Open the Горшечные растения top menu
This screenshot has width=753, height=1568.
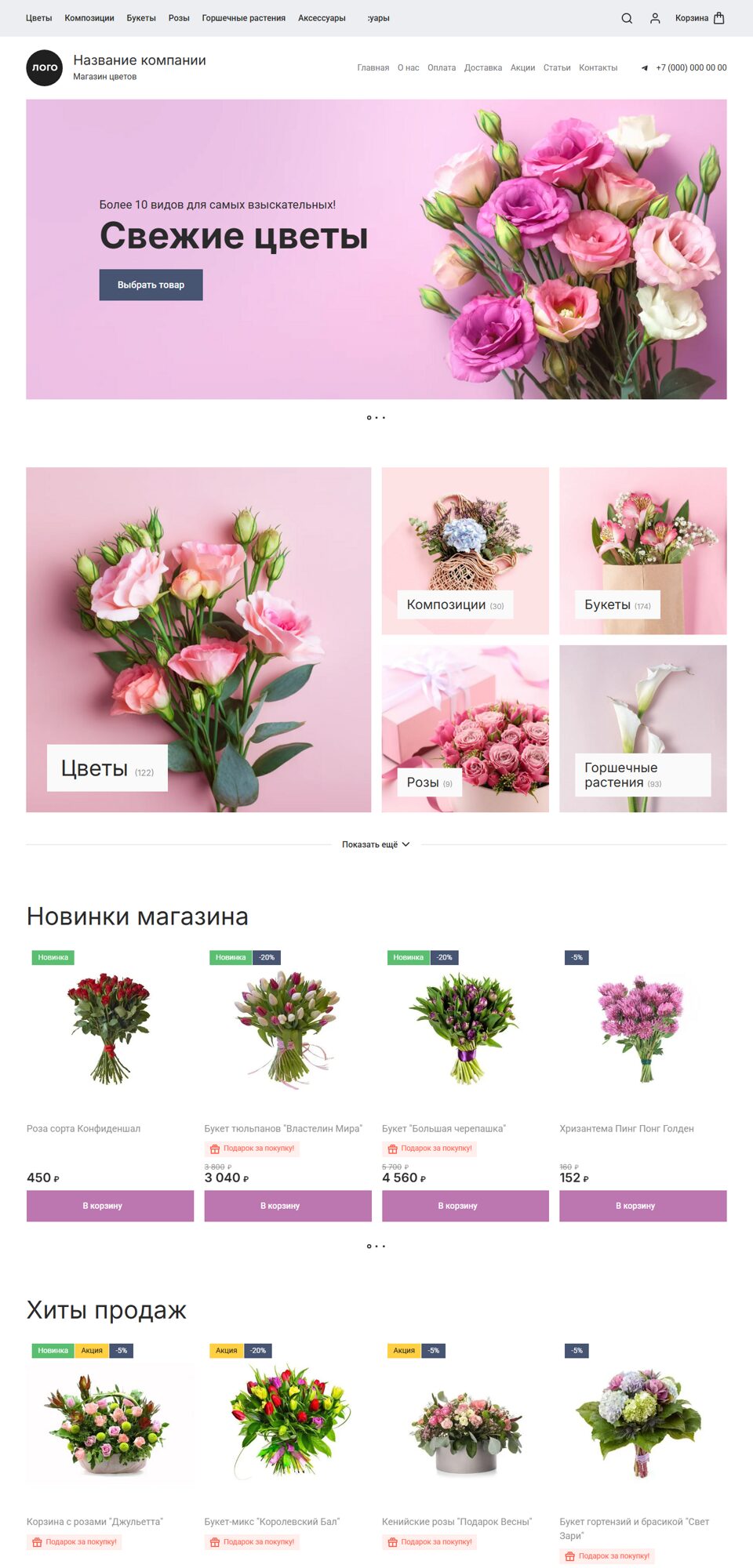pos(243,18)
